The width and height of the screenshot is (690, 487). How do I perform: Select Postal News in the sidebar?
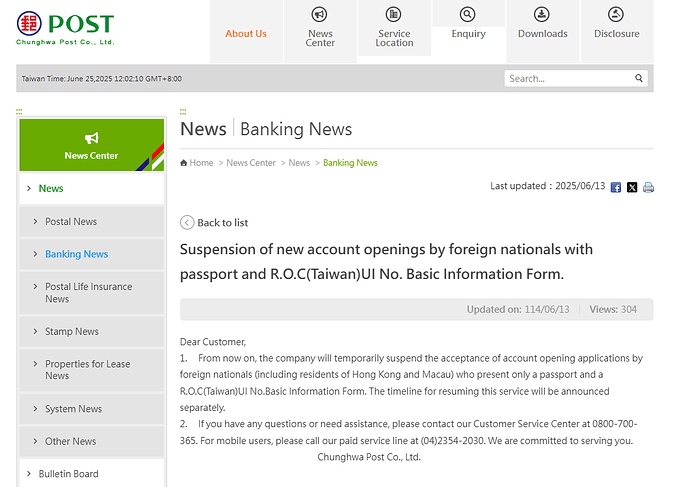71,222
